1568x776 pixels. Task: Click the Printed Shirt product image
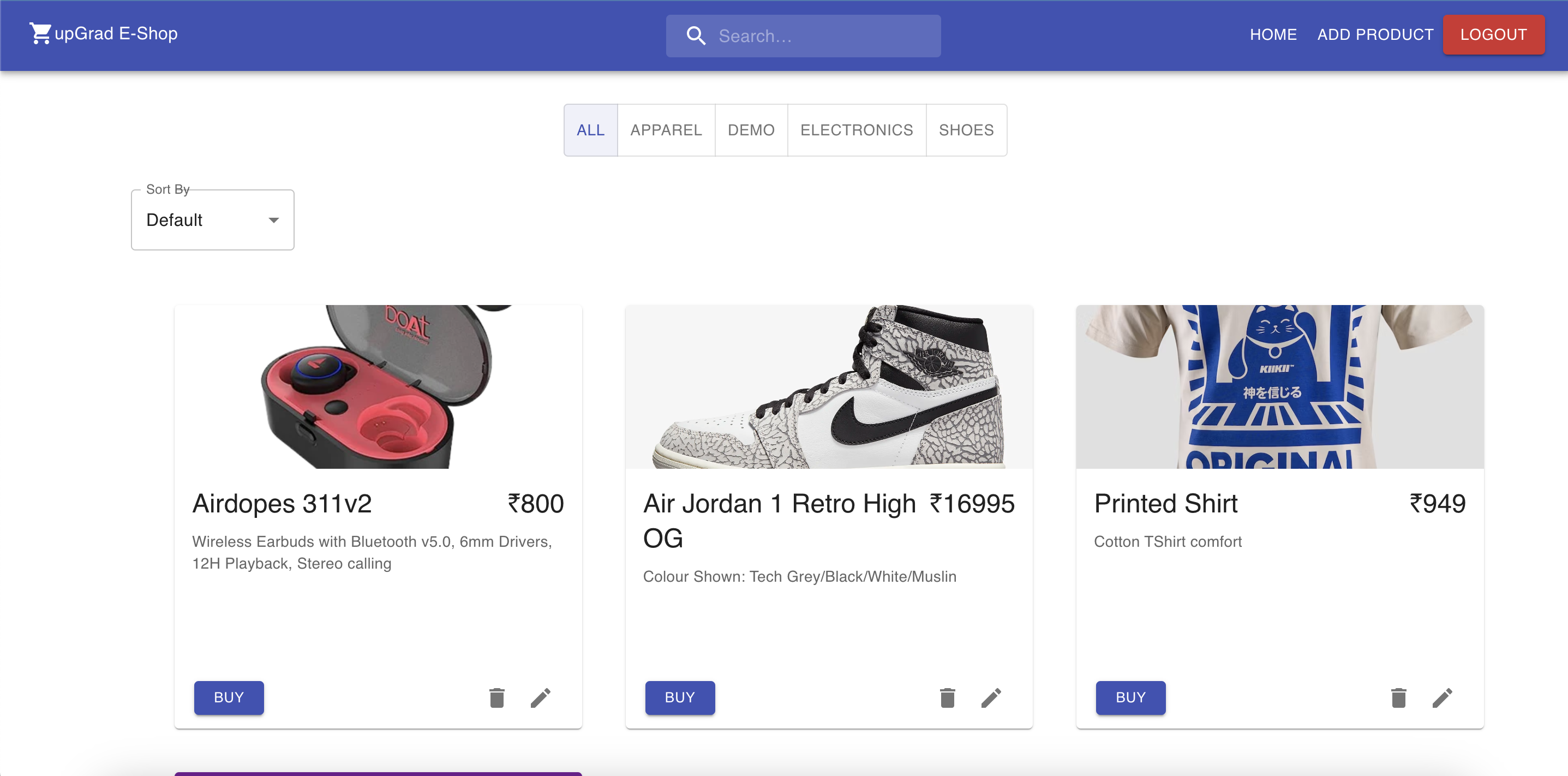(x=1279, y=386)
